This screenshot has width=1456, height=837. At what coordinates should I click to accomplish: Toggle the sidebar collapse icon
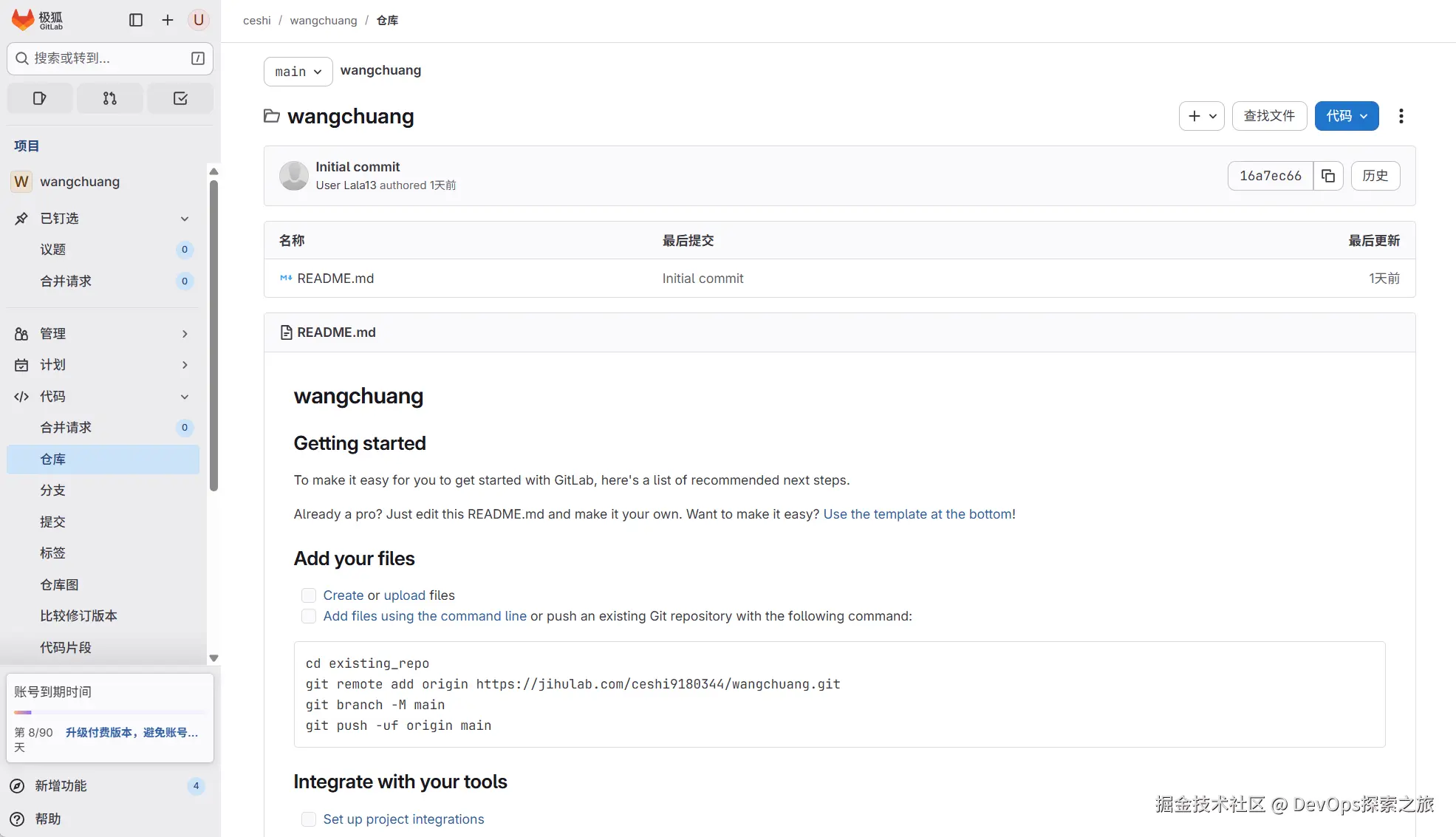point(136,20)
